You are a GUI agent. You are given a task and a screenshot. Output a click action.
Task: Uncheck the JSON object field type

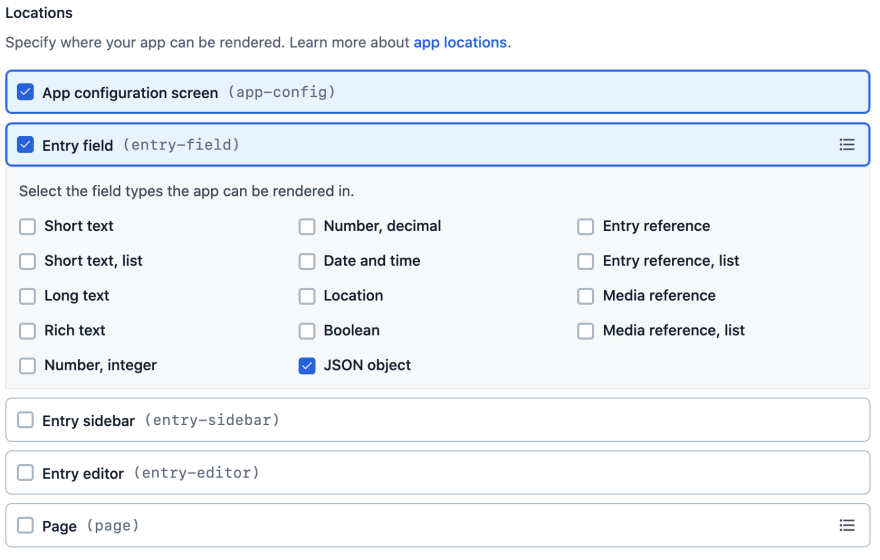(x=307, y=366)
